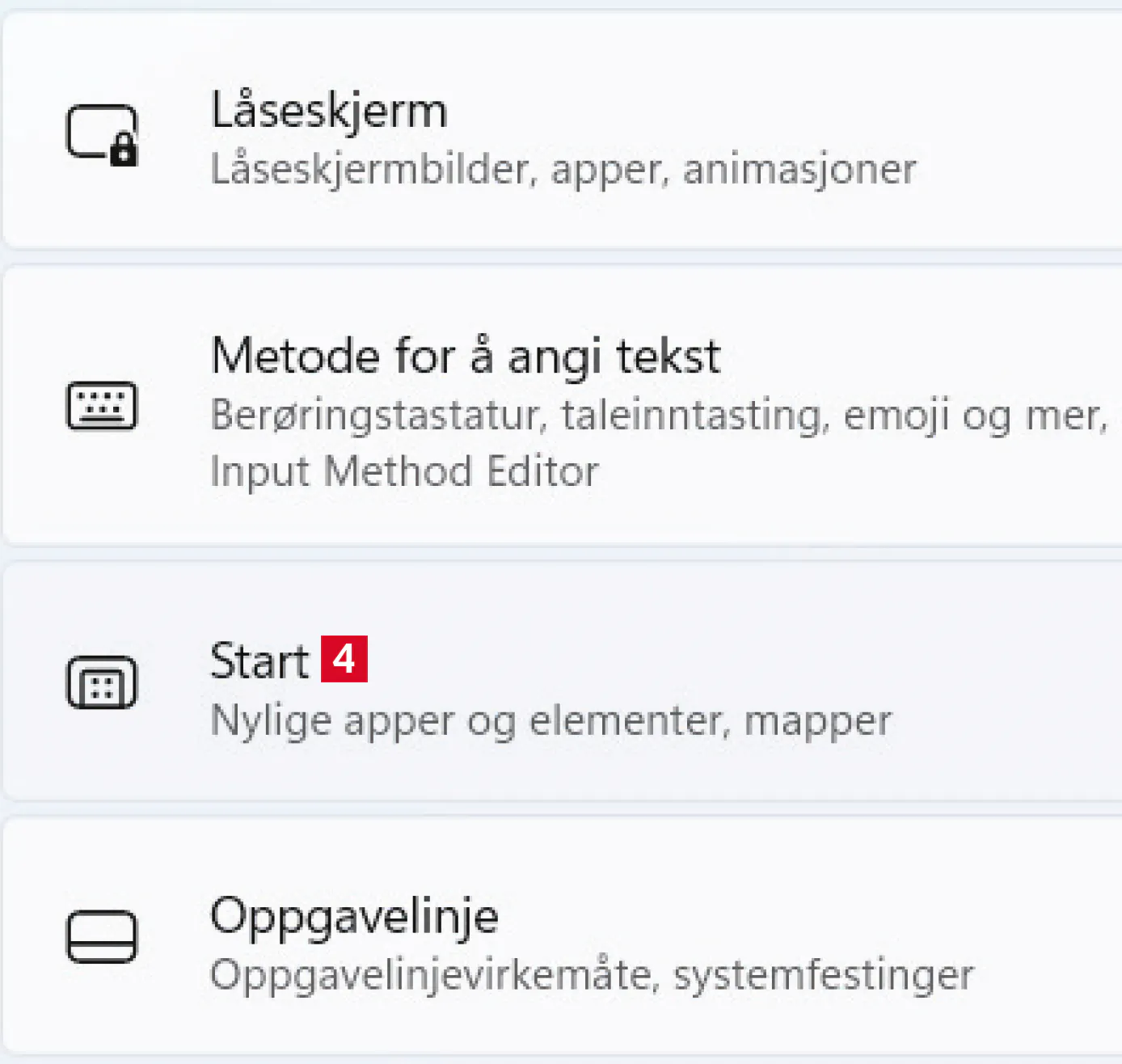
Task: Open Metode for å angi tekst
Action: click(465, 356)
